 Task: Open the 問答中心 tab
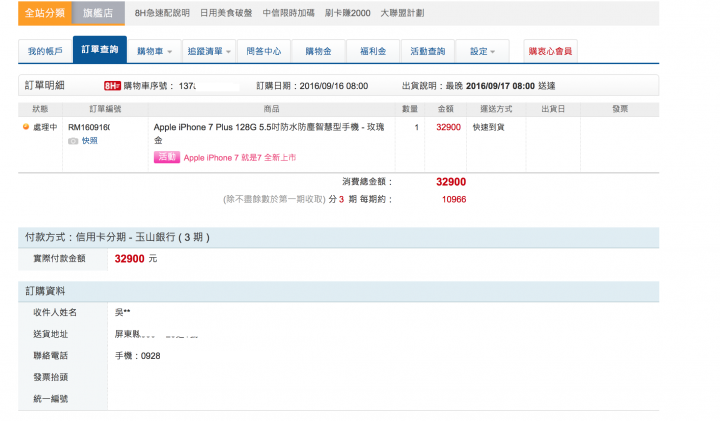pos(264,51)
